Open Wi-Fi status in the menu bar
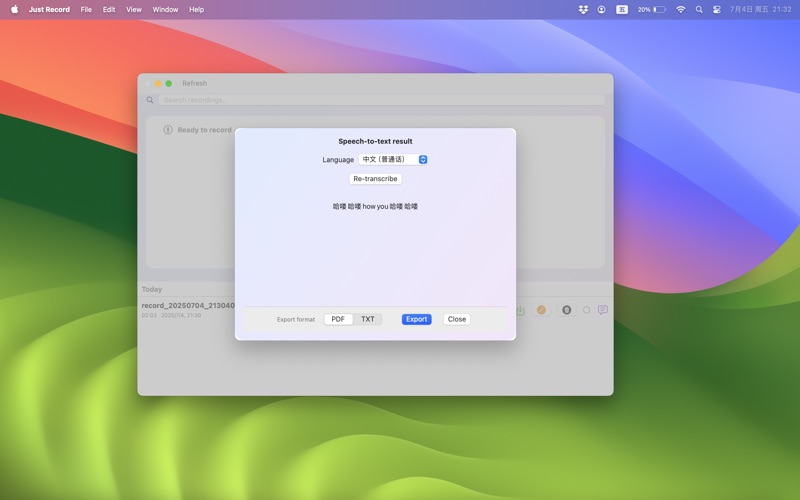Image resolution: width=800 pixels, height=500 pixels. click(681, 9)
